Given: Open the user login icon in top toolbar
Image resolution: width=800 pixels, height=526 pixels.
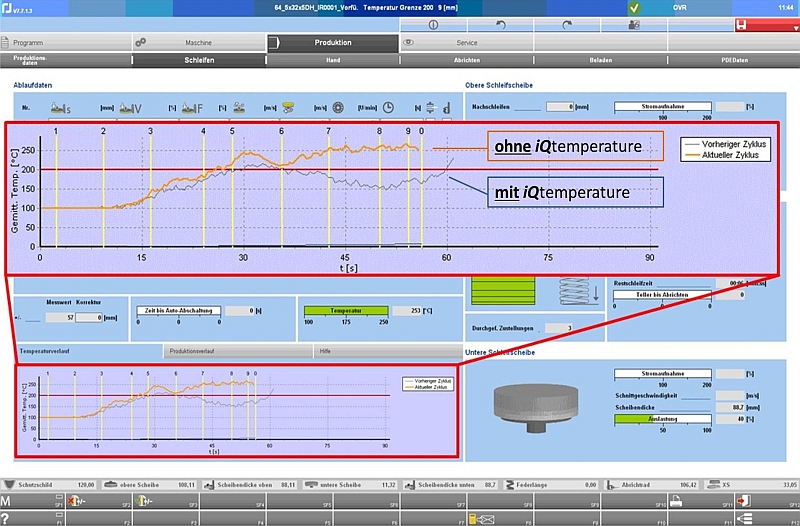Looking at the screenshot, I should click(x=634, y=24).
